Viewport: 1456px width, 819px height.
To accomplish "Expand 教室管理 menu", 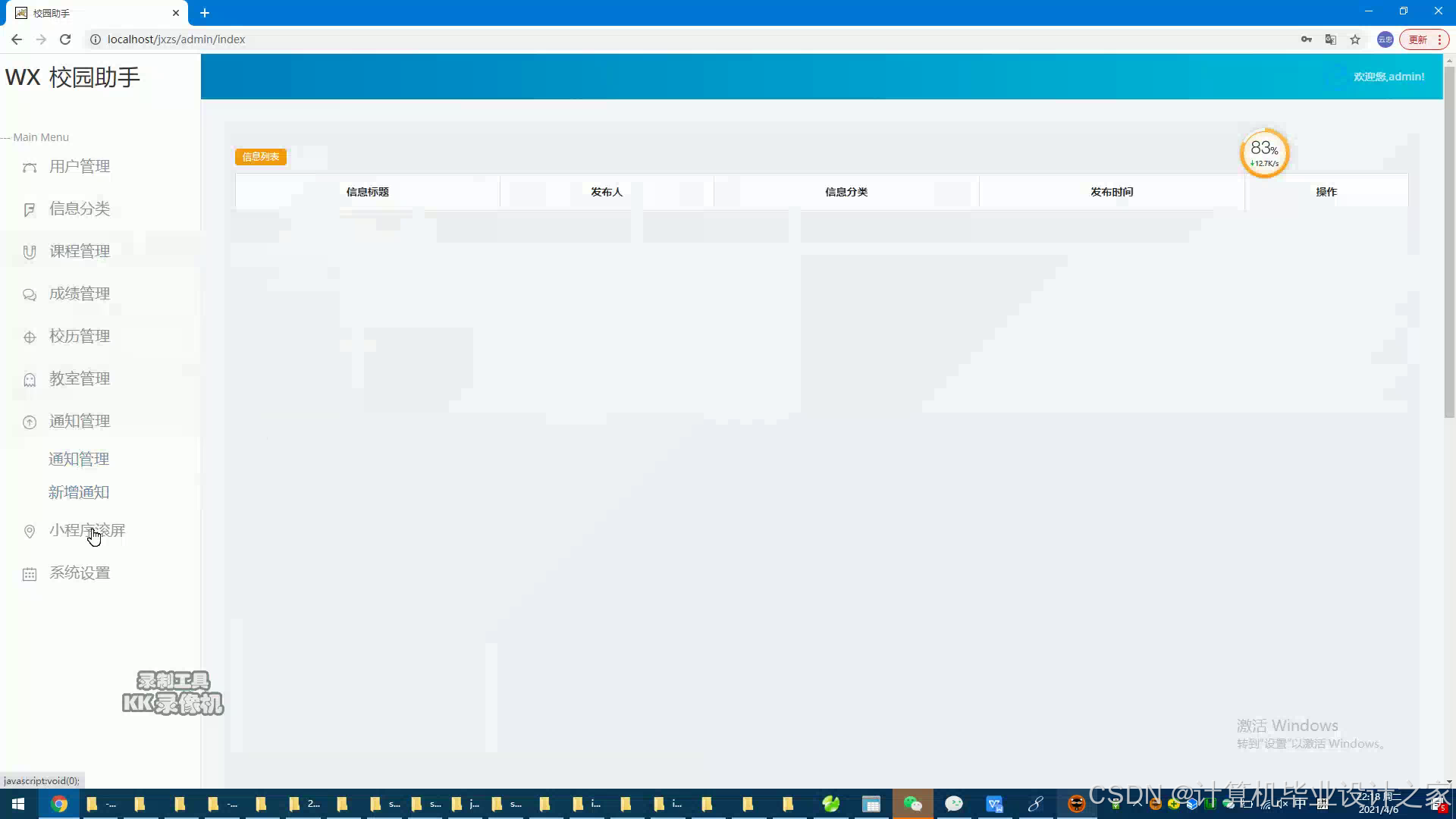I will tap(80, 379).
